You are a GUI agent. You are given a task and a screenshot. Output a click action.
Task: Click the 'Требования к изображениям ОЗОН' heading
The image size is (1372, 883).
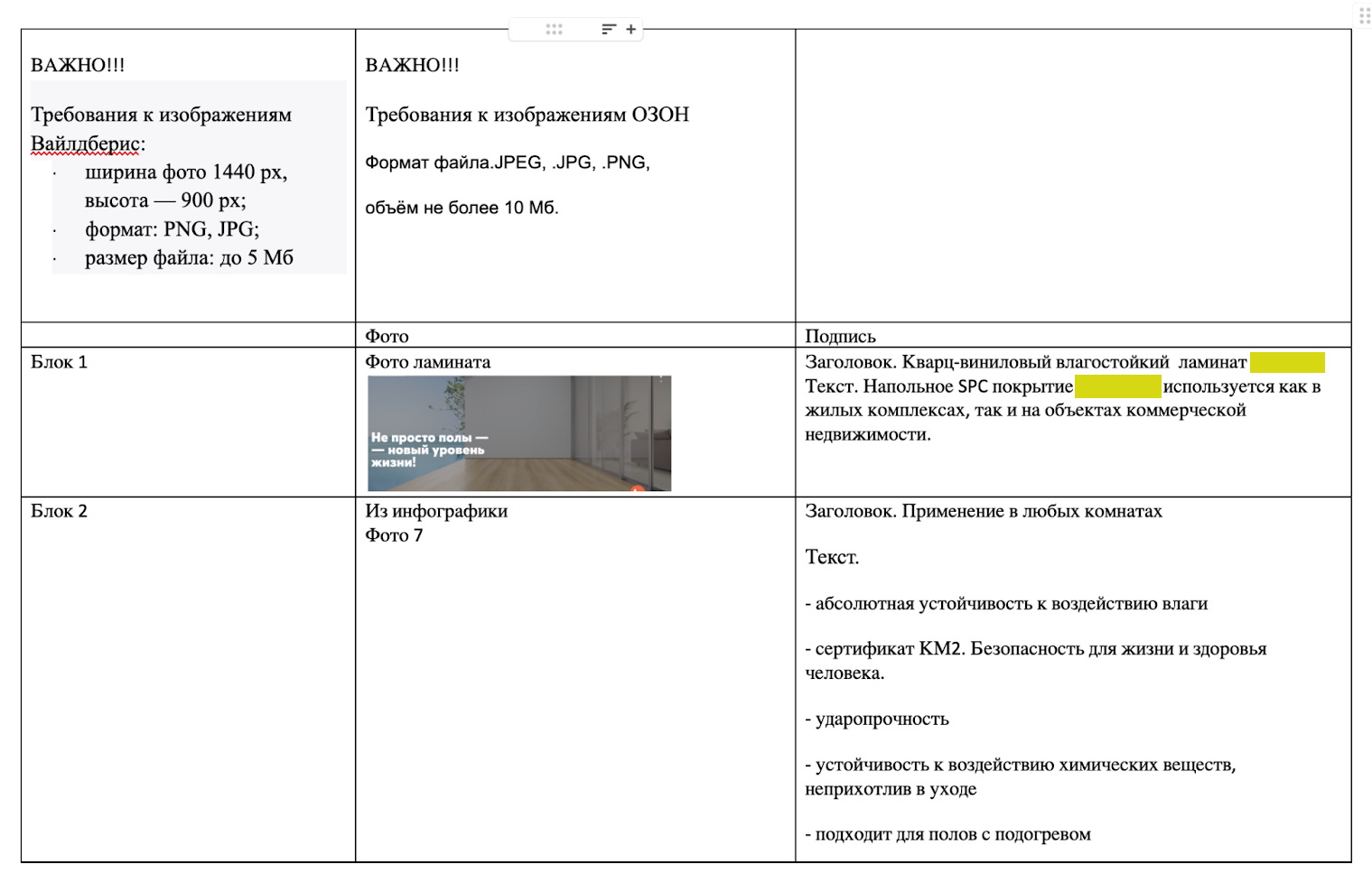pos(527,116)
